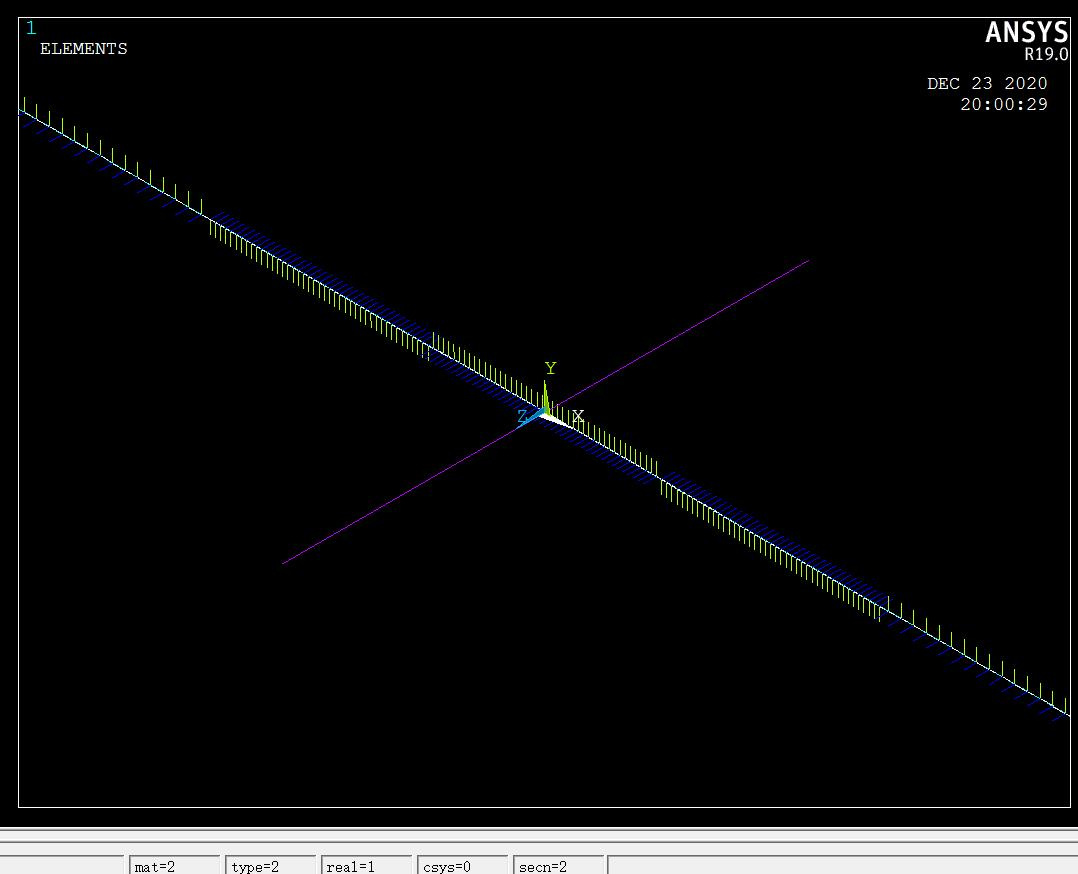Click the ANSYS R19.0 logo
Image resolution: width=1078 pixels, height=874 pixels.
1028,33
